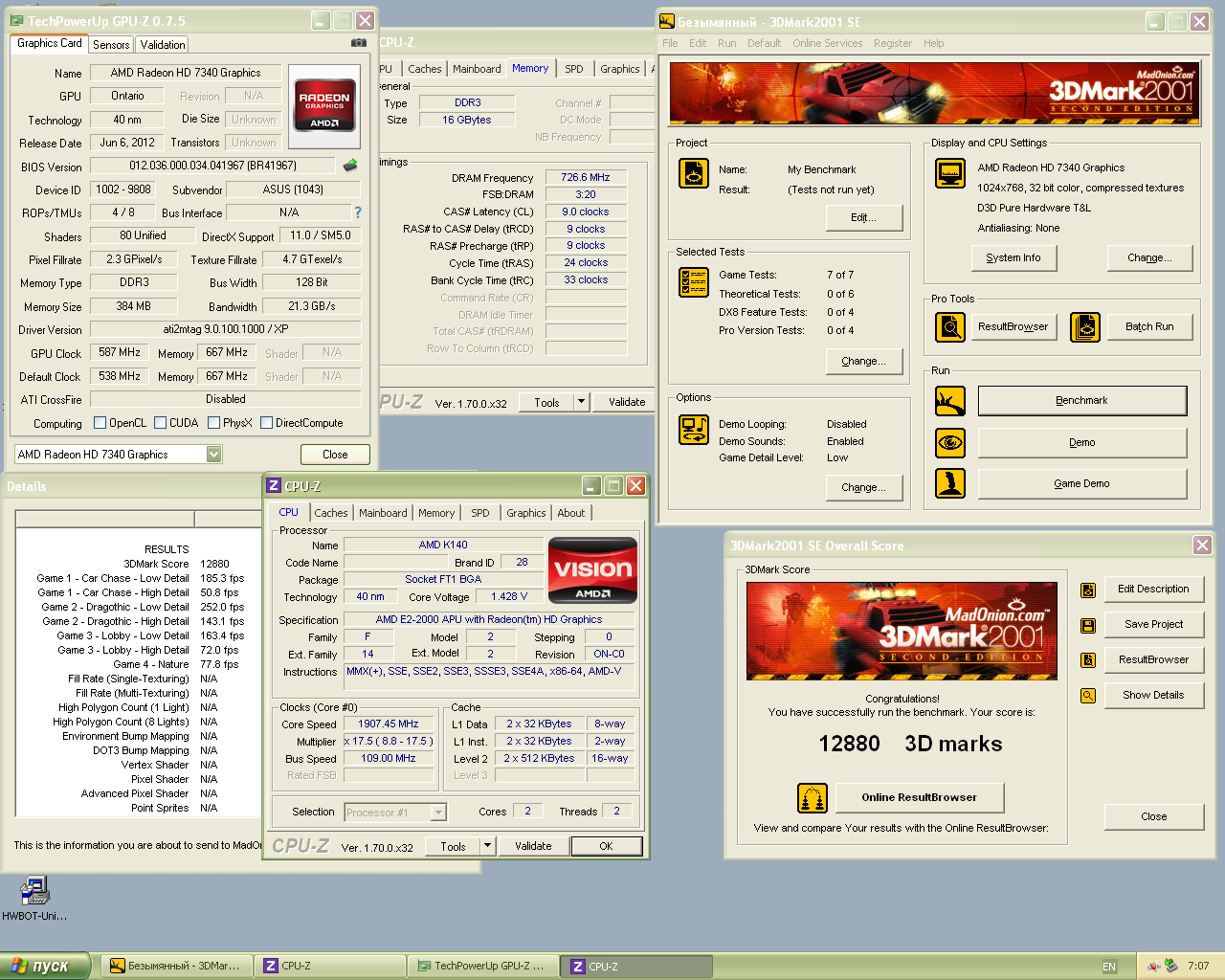
Task: Click the Show Details button
Action: [1153, 696]
